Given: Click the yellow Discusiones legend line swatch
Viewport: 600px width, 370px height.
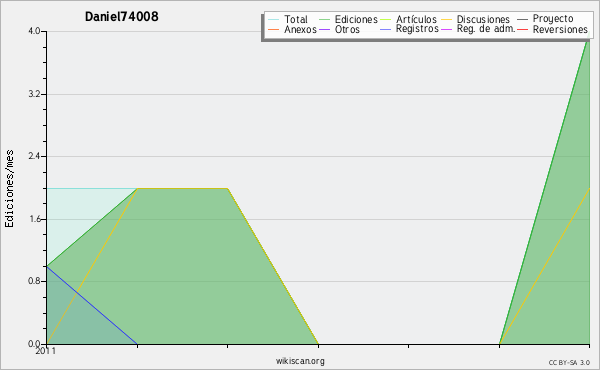Looking at the screenshot, I should [446, 20].
